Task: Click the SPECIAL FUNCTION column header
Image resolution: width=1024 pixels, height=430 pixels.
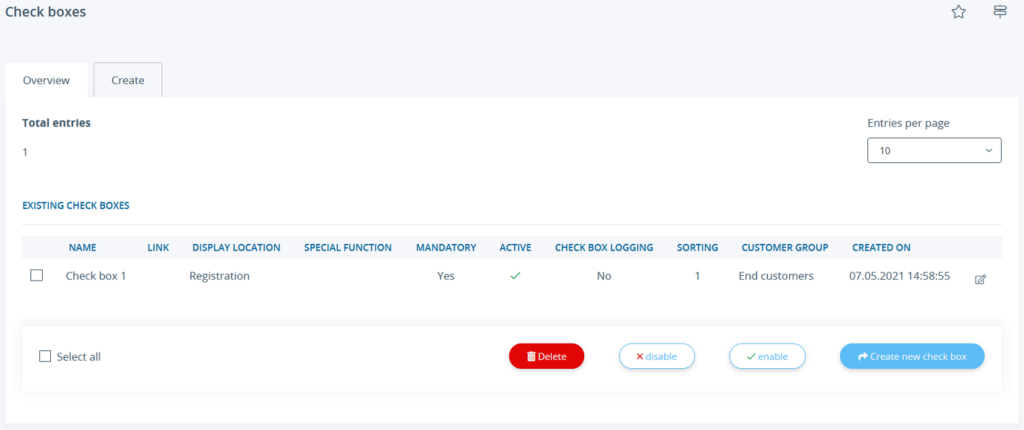Action: tap(348, 248)
